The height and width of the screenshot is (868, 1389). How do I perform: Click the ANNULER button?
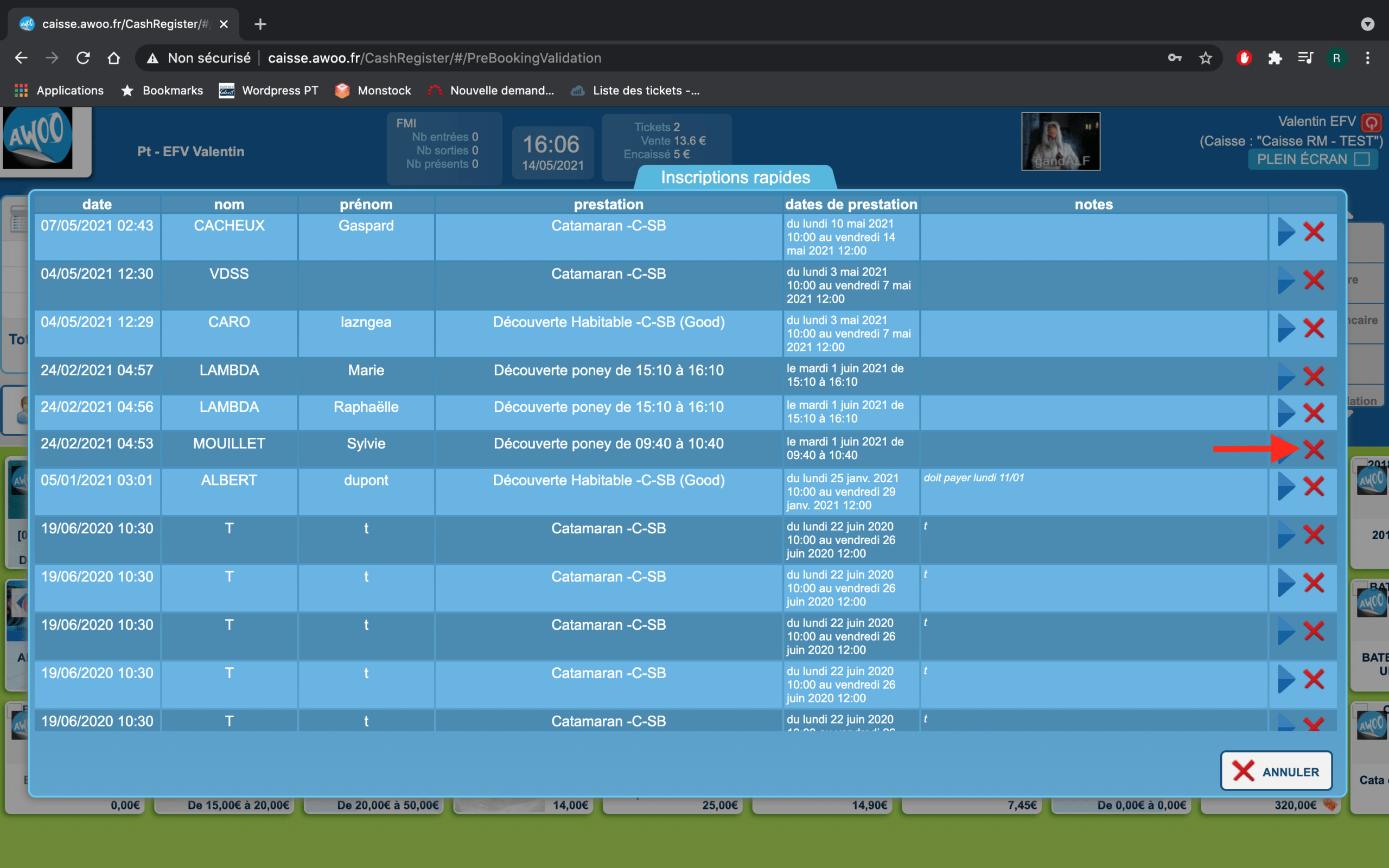(x=1276, y=771)
